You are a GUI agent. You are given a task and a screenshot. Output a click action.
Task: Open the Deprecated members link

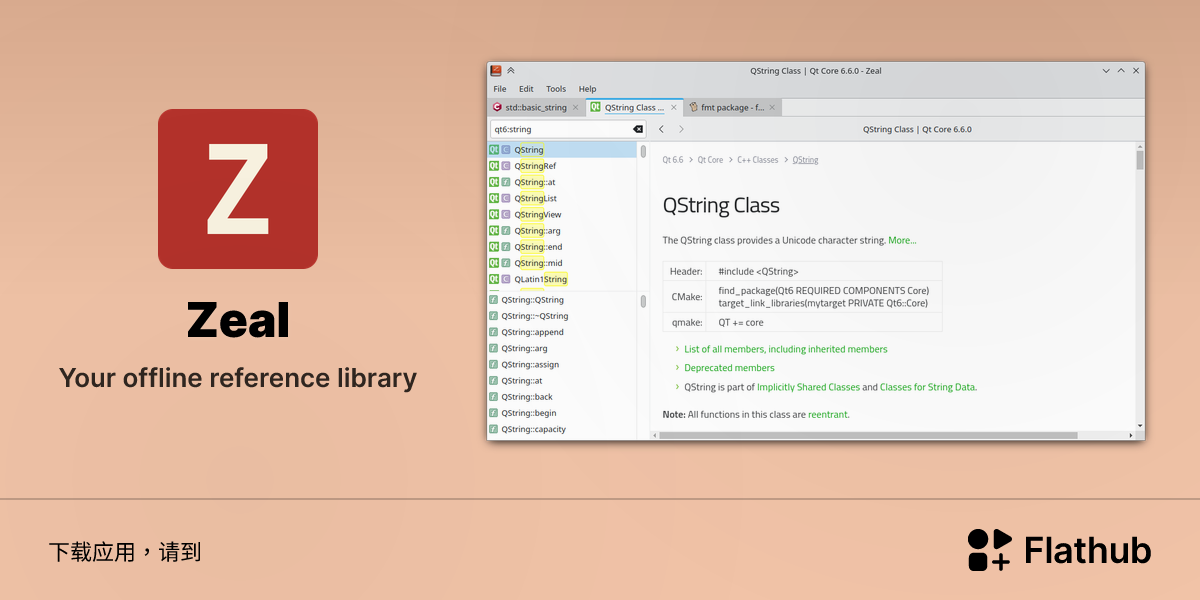(729, 368)
